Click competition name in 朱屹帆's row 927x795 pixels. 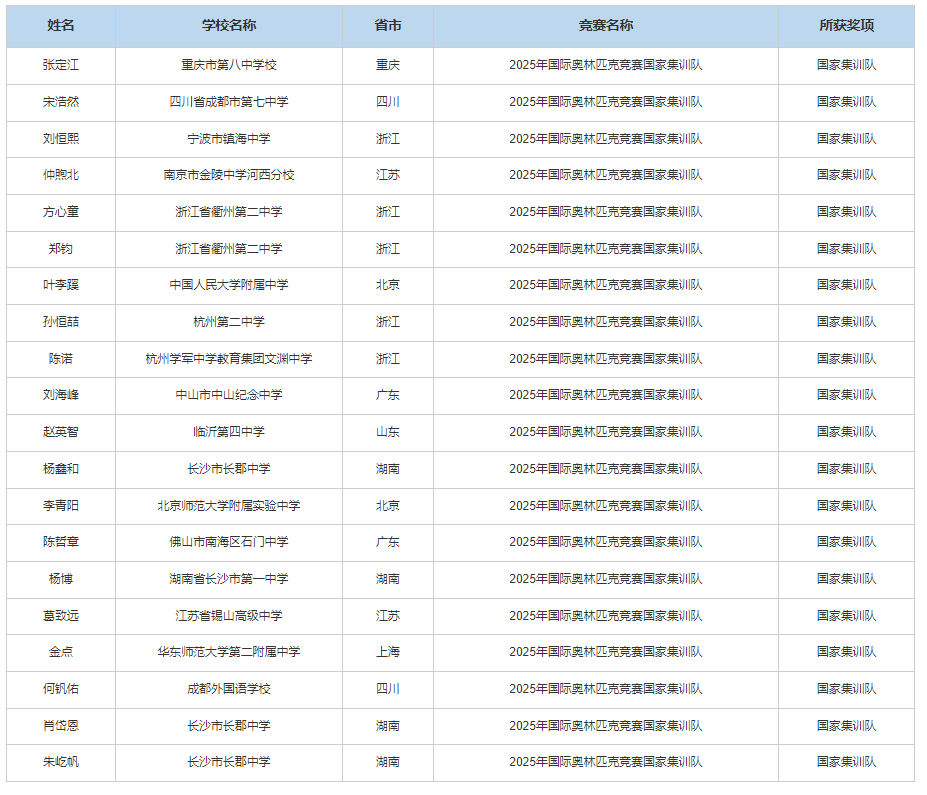[x=606, y=762]
